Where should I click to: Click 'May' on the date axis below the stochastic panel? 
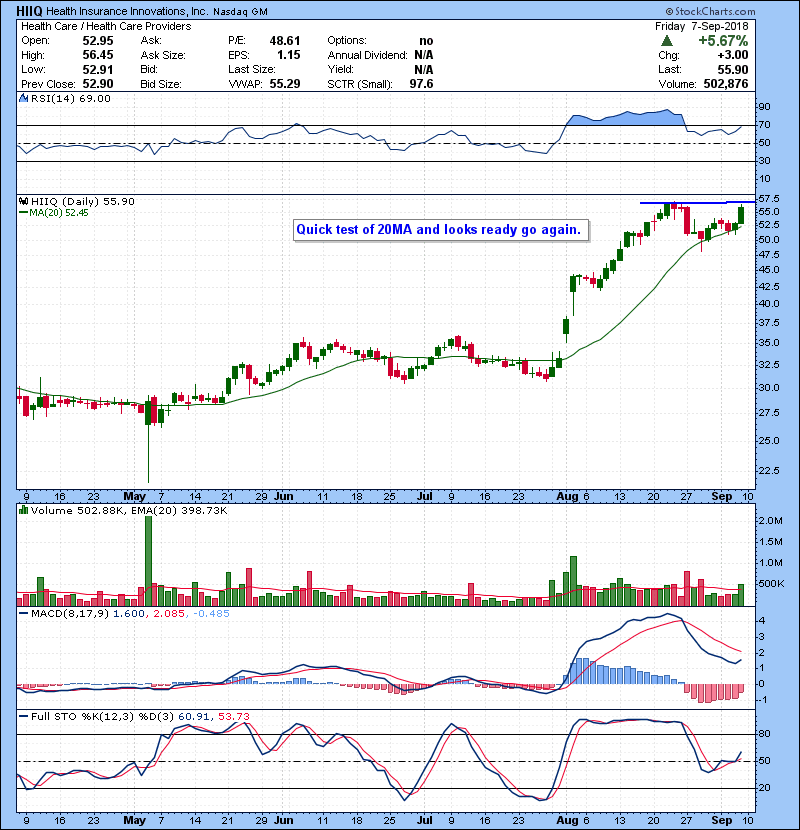(x=134, y=820)
